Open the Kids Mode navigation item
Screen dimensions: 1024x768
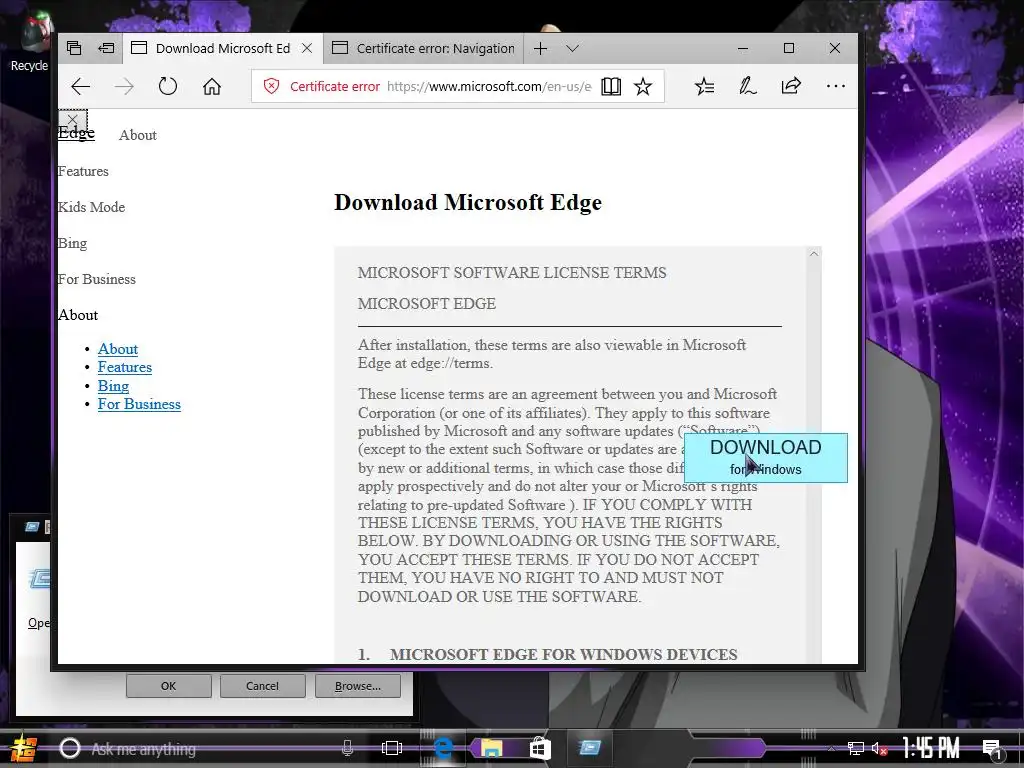[91, 207]
